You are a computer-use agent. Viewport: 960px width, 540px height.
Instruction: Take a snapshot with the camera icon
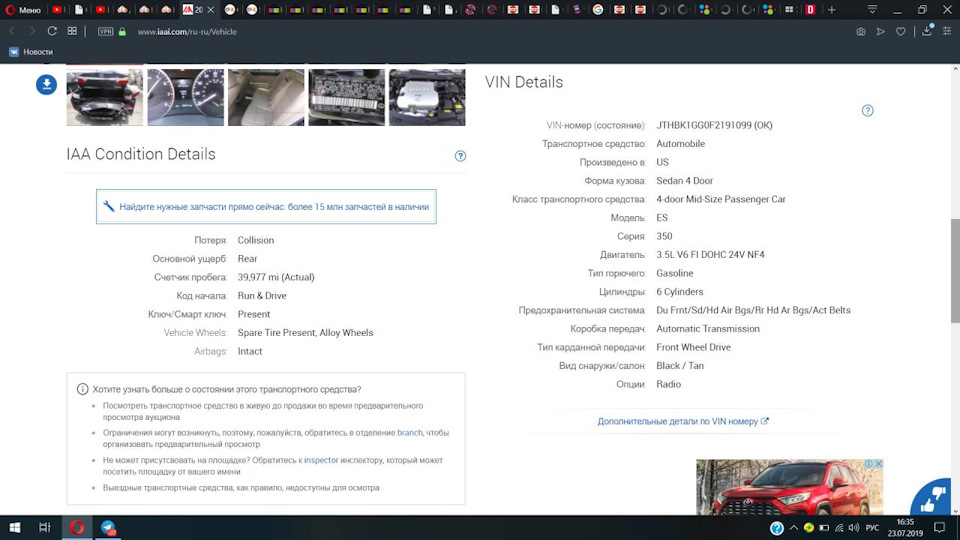[861, 31]
